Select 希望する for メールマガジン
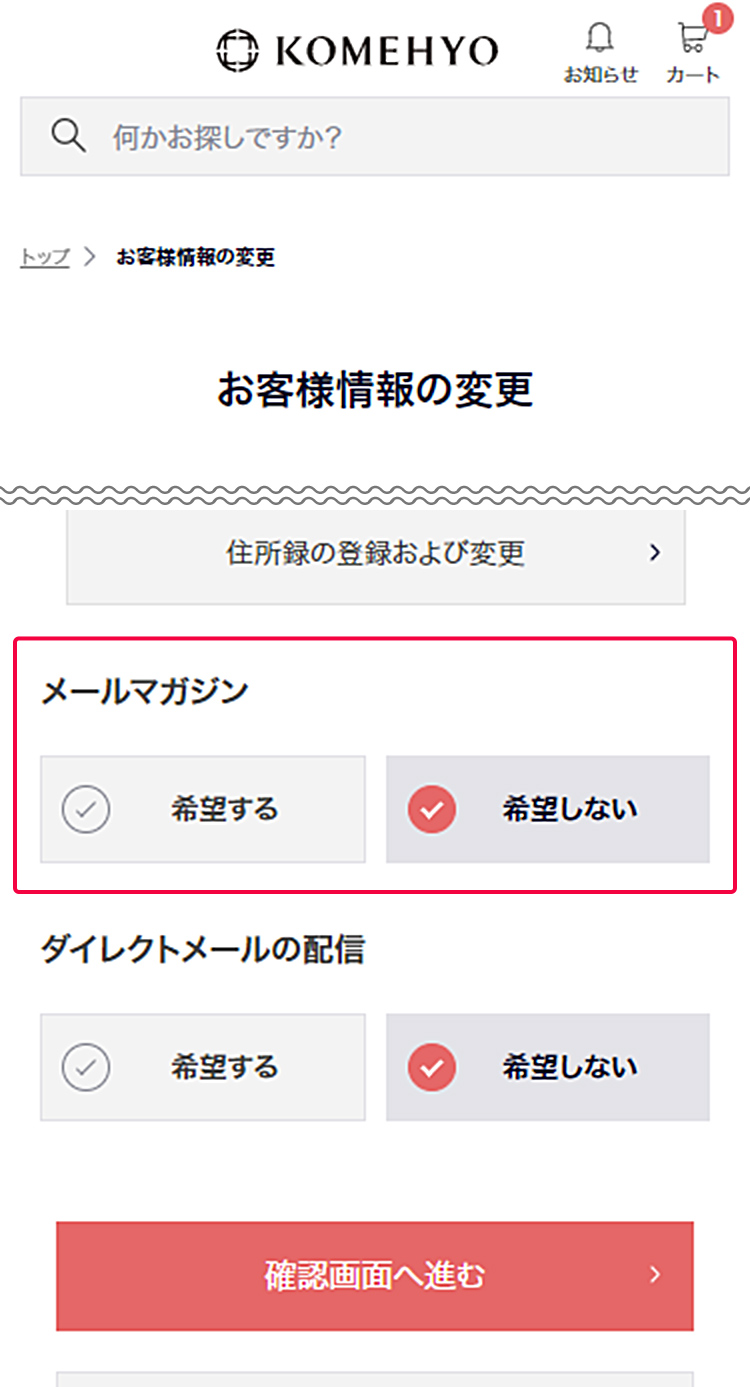Viewport: 750px width, 1387px height. click(x=202, y=809)
